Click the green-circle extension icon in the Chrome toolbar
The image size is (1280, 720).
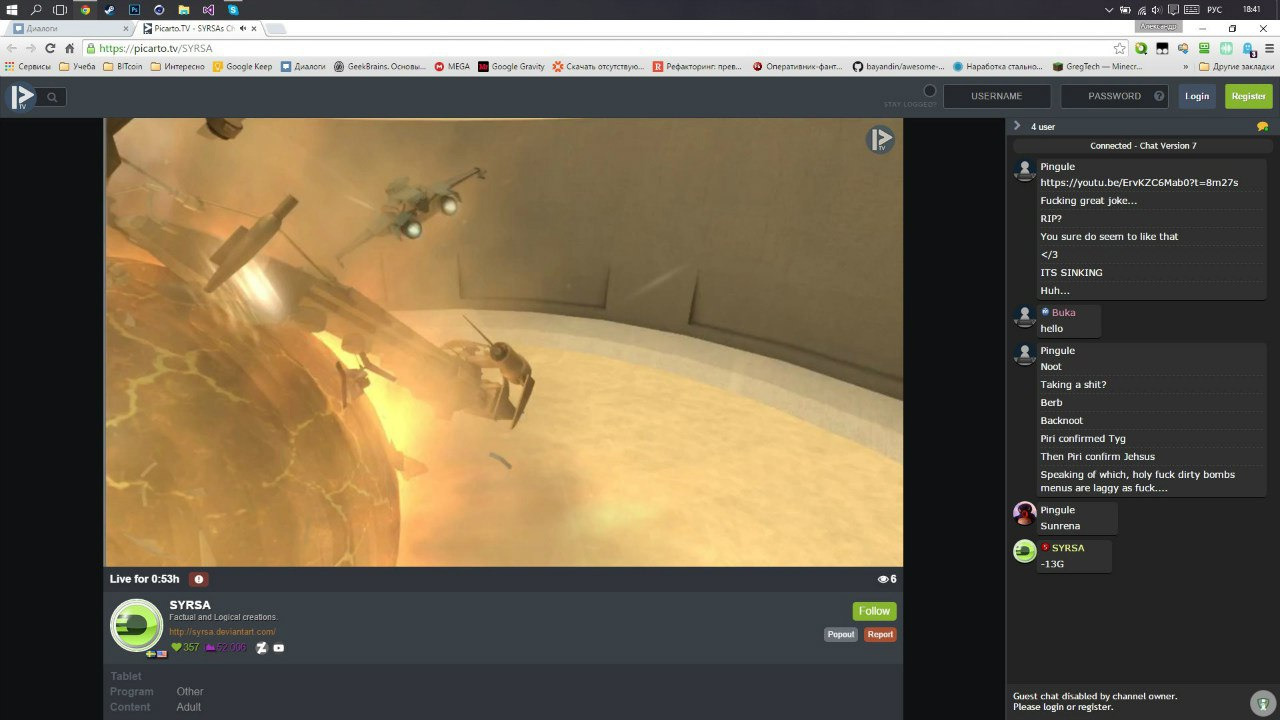1141,48
